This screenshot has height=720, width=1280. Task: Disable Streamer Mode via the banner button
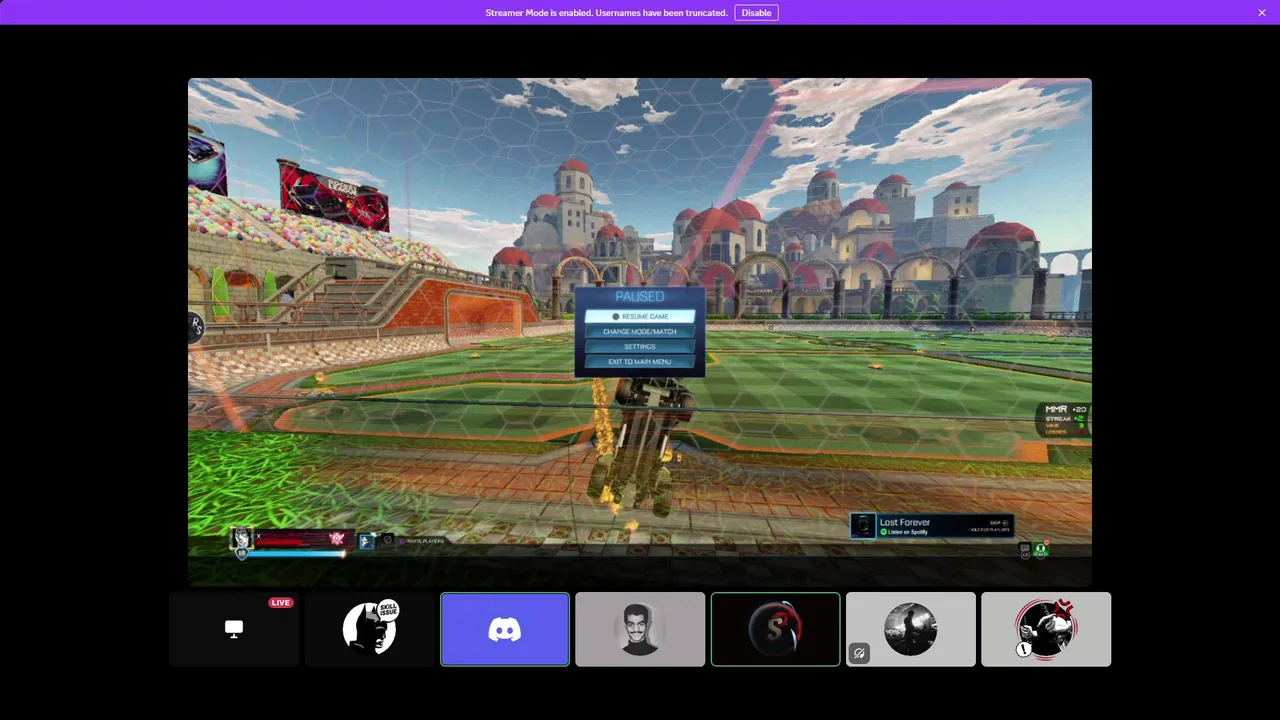756,13
